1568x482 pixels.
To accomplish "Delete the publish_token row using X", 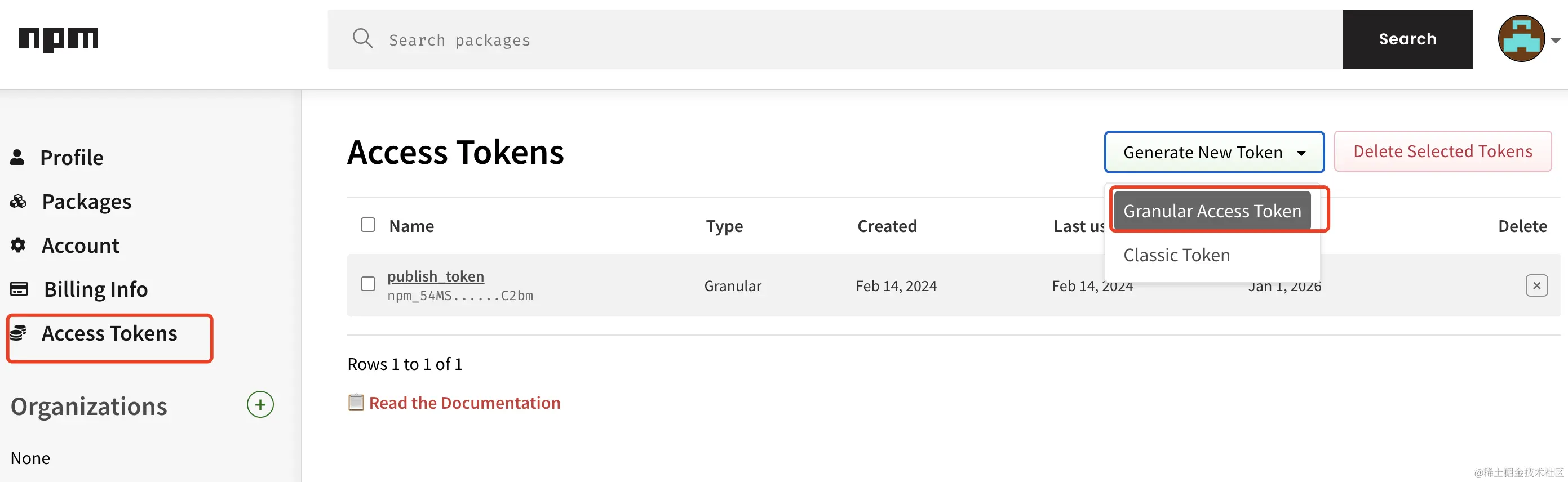I will click(x=1536, y=285).
